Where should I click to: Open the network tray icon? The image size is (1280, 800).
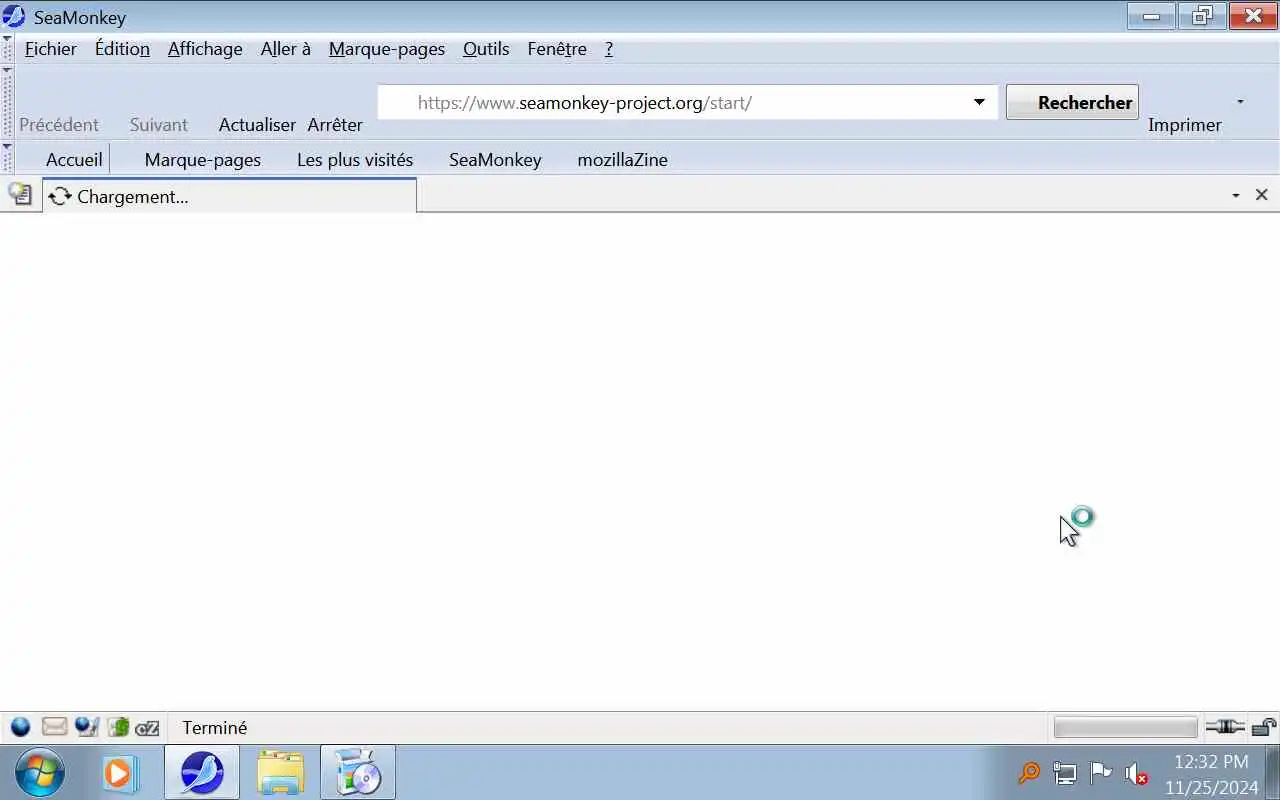click(1065, 773)
